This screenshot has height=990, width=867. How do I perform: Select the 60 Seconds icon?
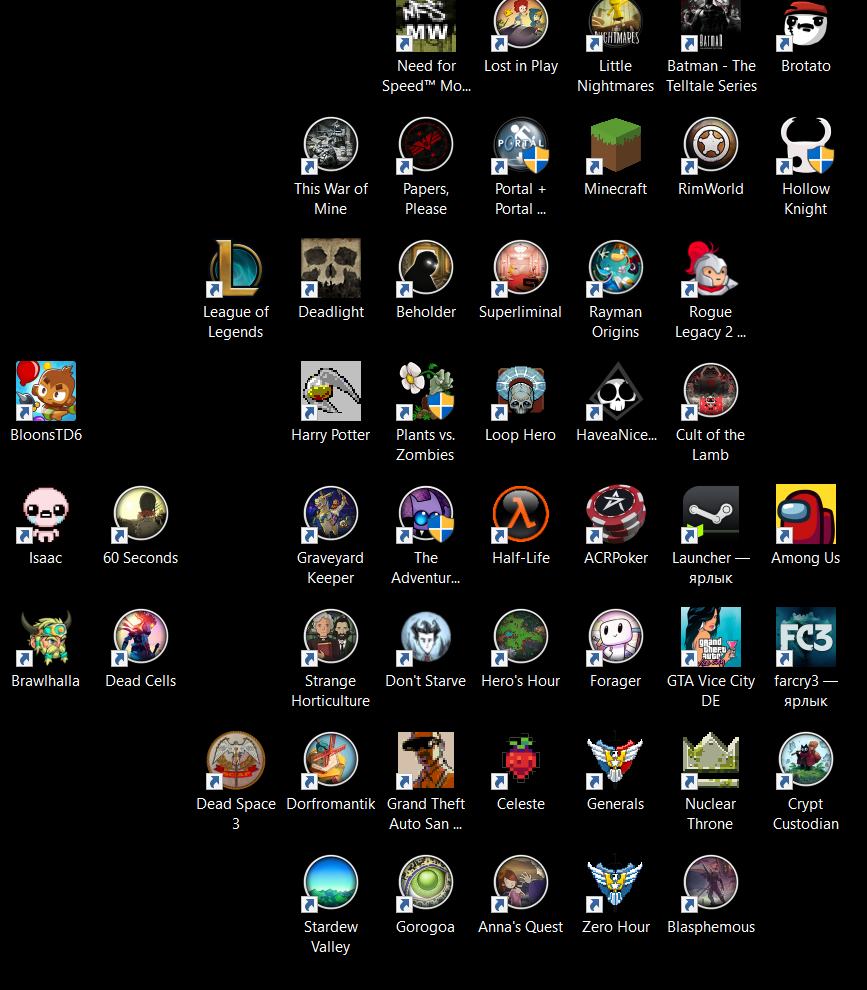[x=141, y=515]
